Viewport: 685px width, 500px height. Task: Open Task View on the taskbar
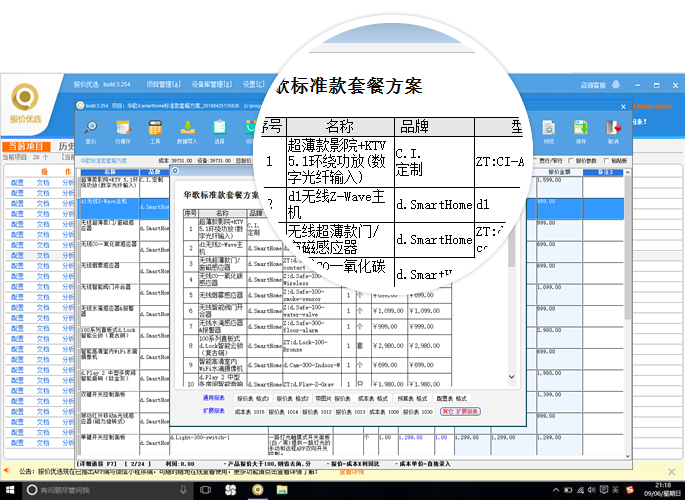[x=205, y=490]
